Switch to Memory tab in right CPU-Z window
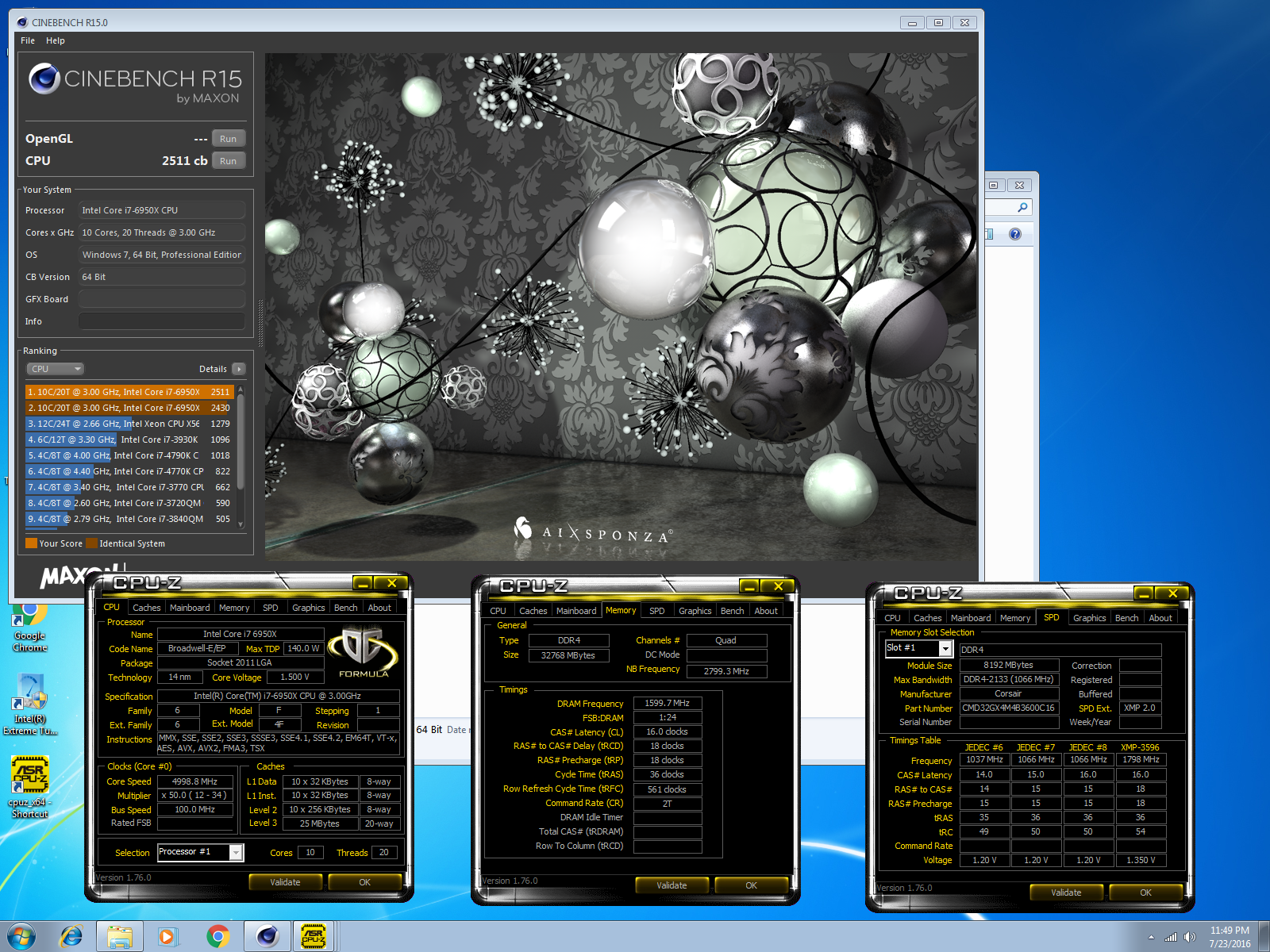Viewport: 1270px width, 952px height. point(1015,618)
